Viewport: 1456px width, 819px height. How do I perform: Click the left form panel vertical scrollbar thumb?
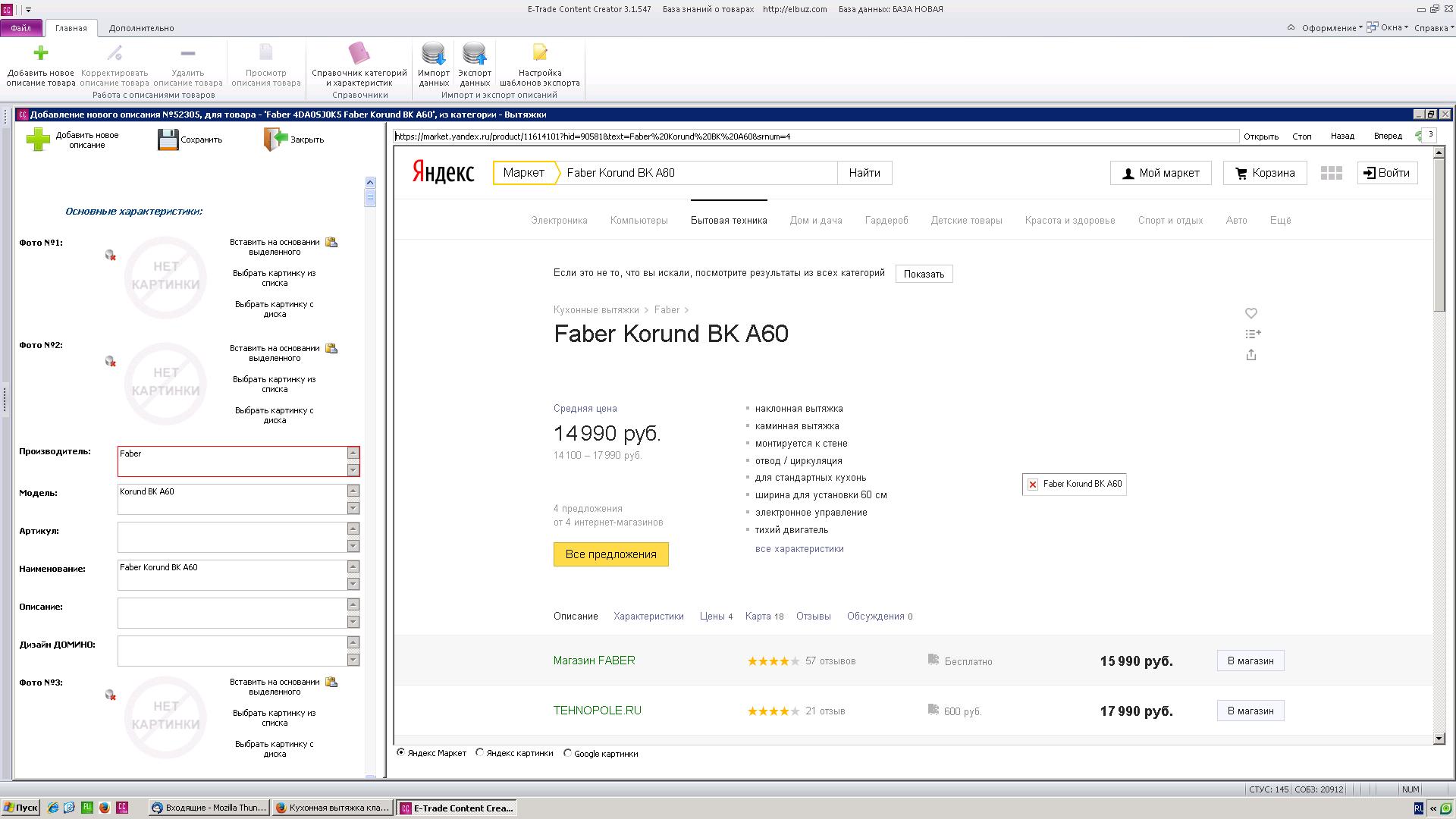[x=370, y=197]
